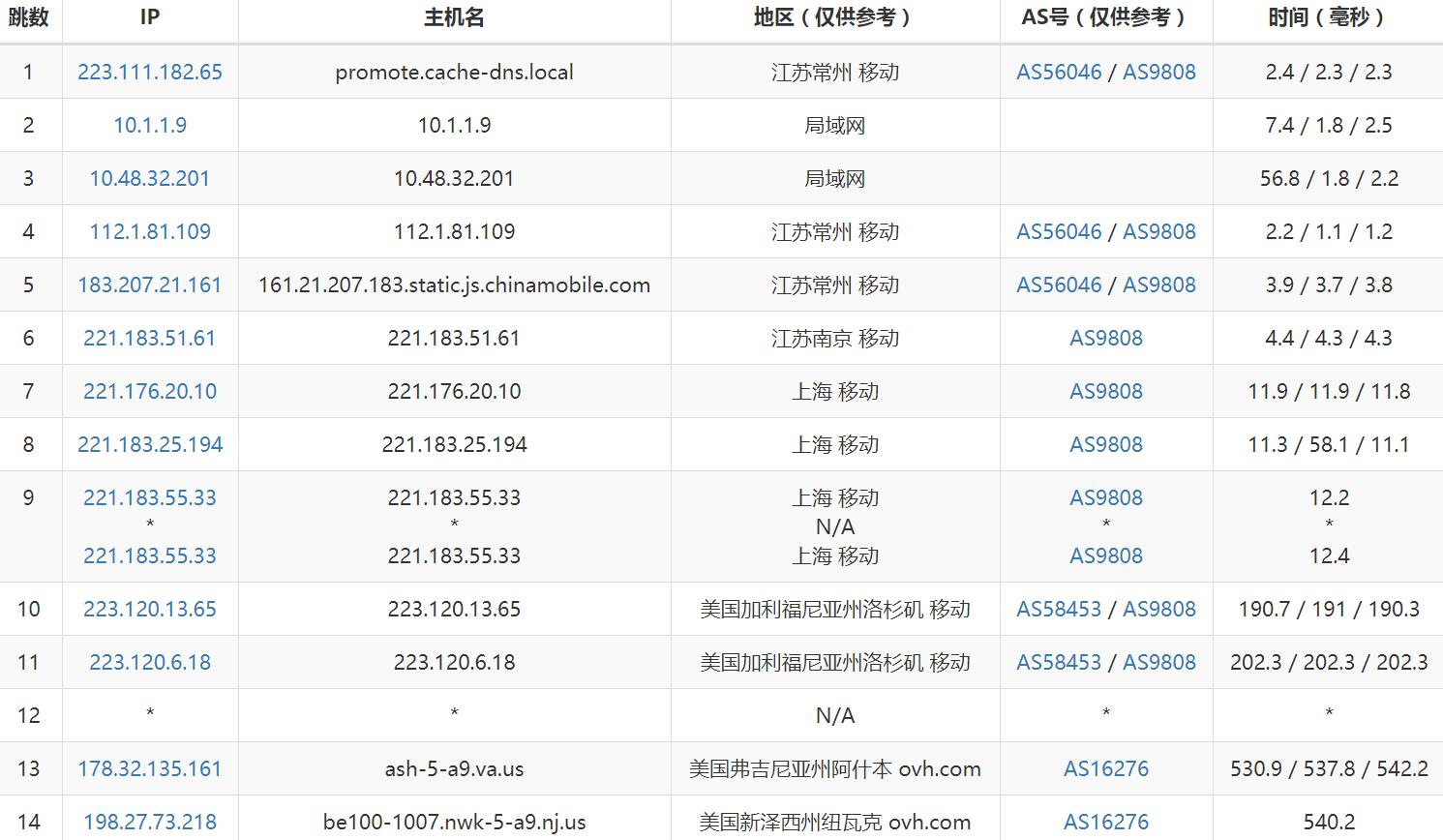Click N/A region in hop 12 row

click(x=835, y=715)
